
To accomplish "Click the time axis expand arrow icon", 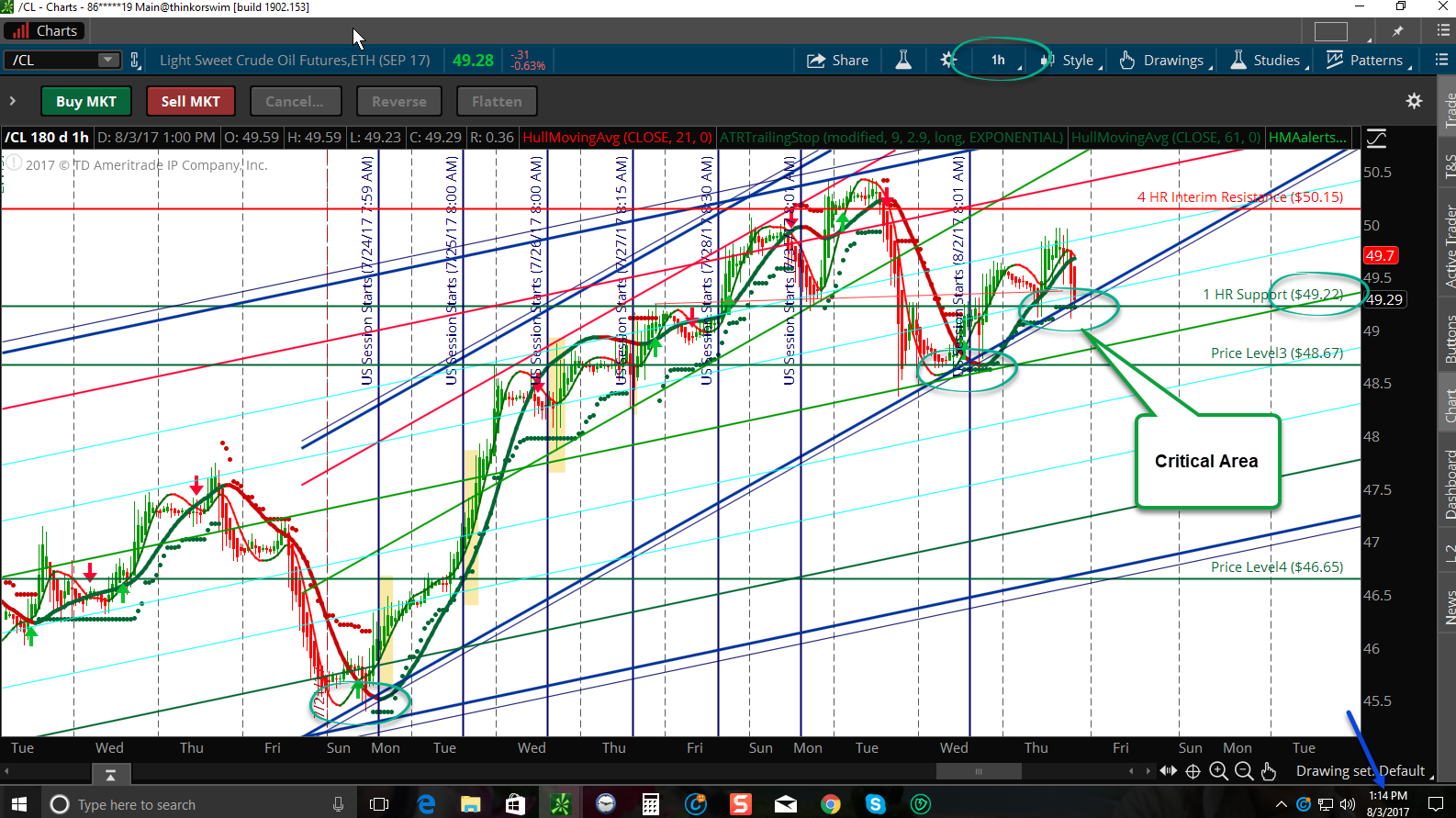I will coord(110,776).
